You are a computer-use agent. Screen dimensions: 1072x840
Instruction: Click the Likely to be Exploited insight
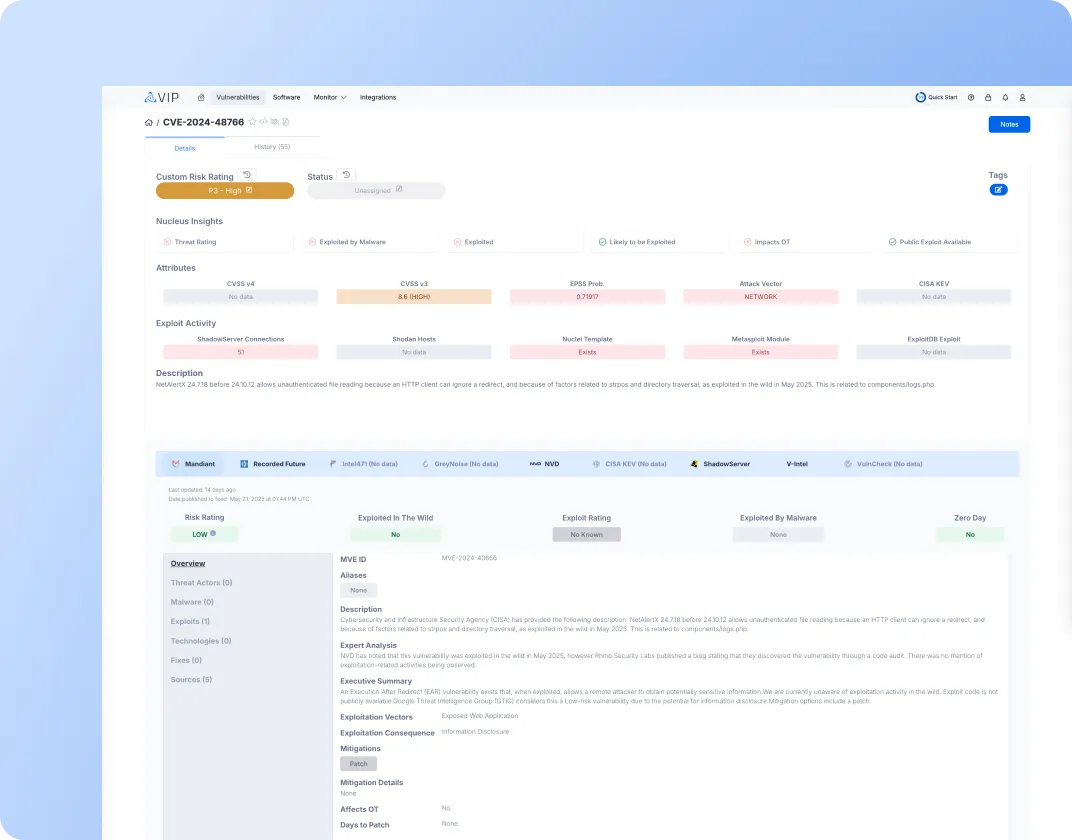[x=660, y=242]
